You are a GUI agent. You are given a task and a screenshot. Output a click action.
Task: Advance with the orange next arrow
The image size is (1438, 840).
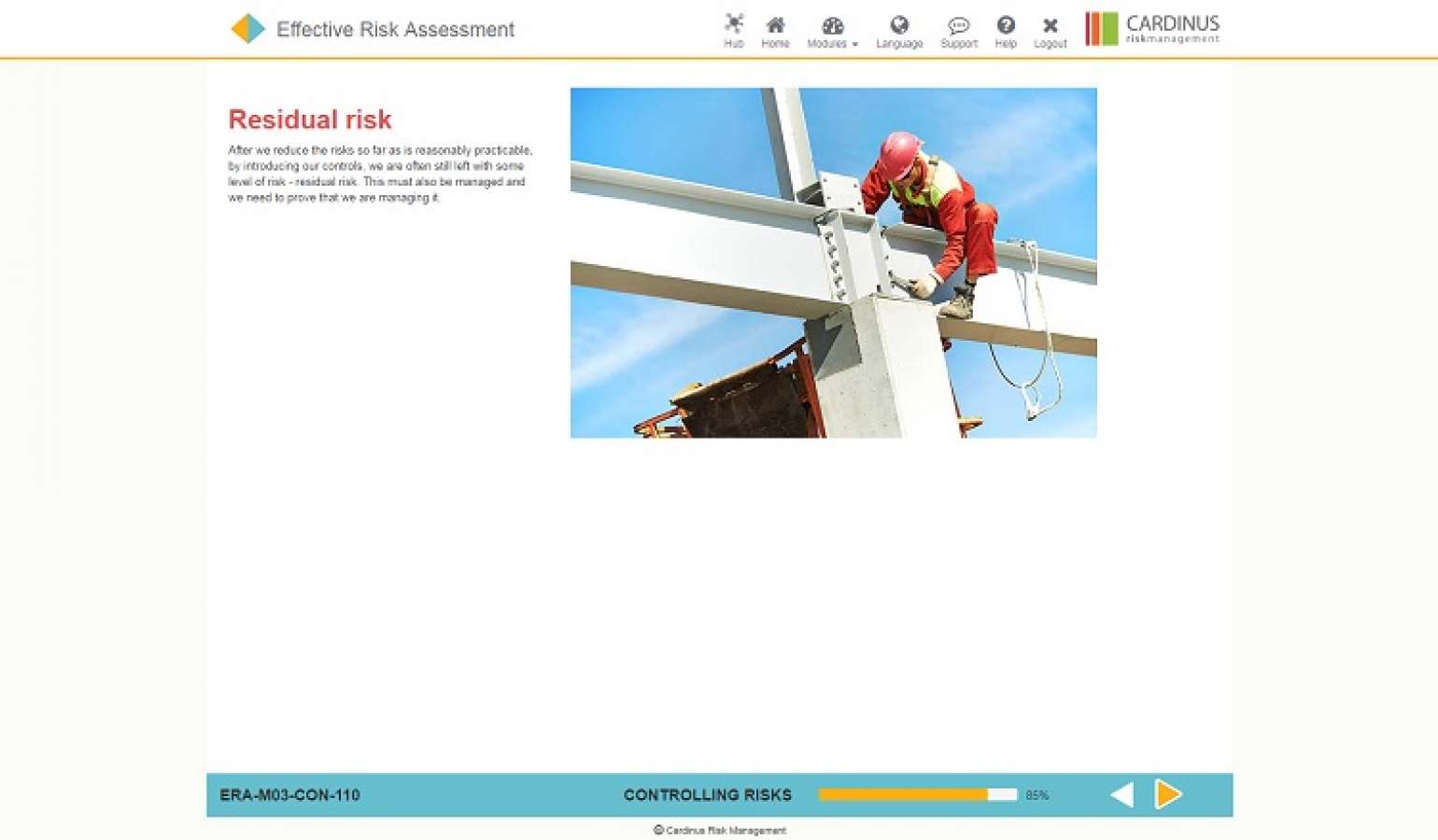pos(1168,795)
